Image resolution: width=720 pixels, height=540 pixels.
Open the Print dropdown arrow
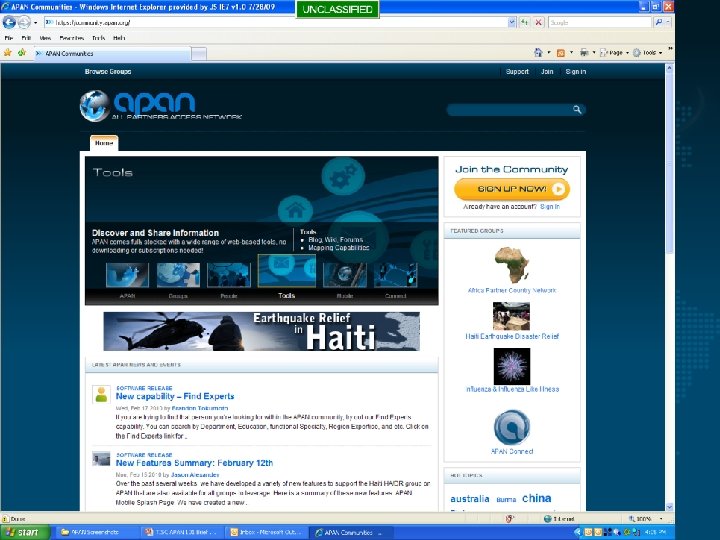click(x=593, y=53)
